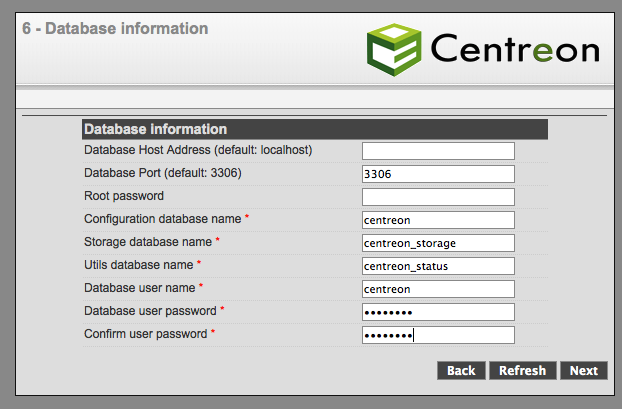622x409 pixels.
Task: Click the 'Confirm user password' label
Action: tap(146, 334)
